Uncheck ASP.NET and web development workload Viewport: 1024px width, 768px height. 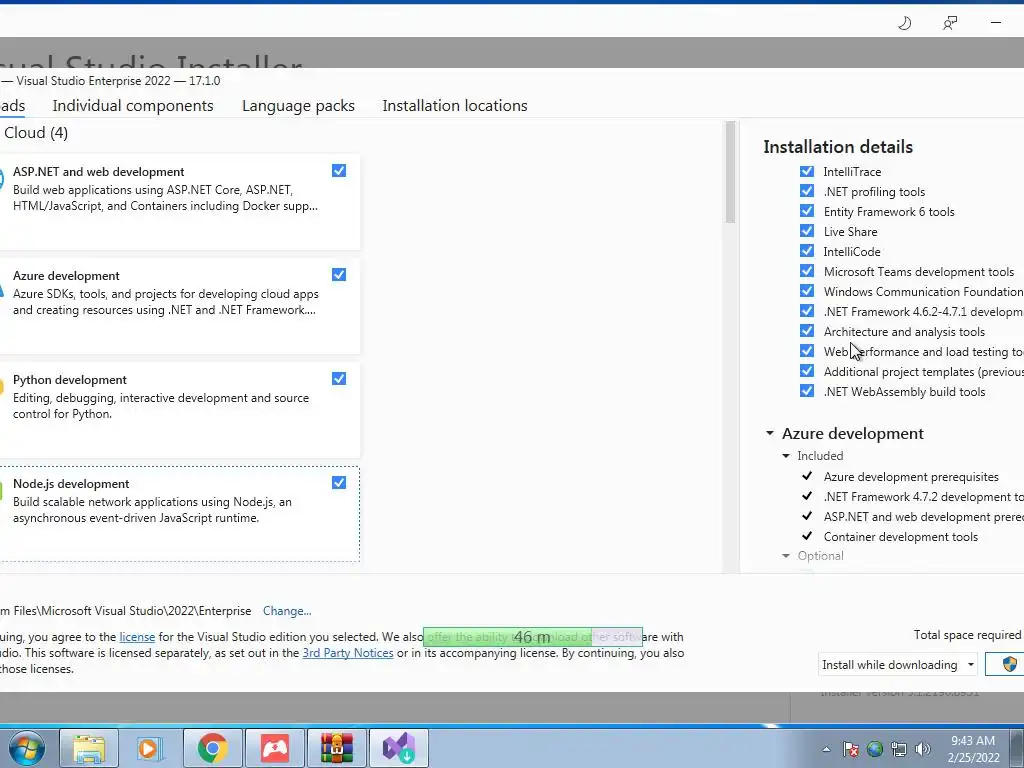point(339,170)
